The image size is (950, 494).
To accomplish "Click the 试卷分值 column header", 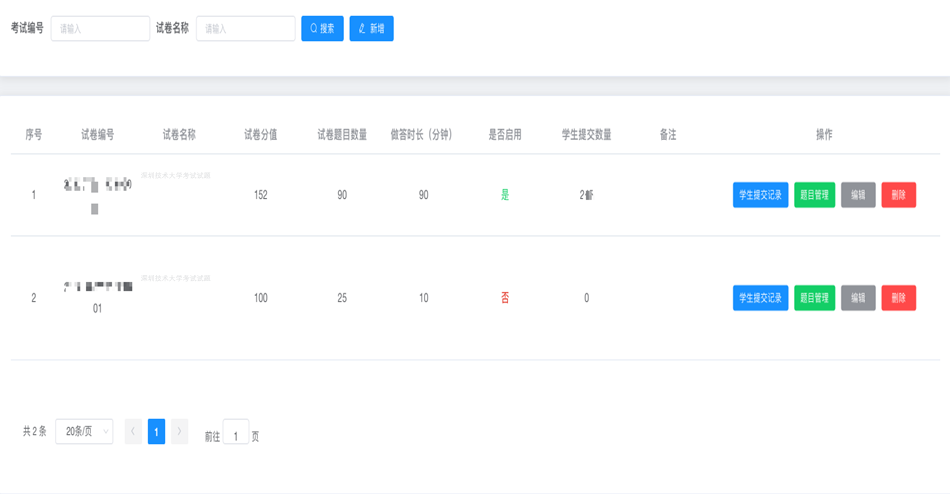I will pyautogui.click(x=260, y=135).
